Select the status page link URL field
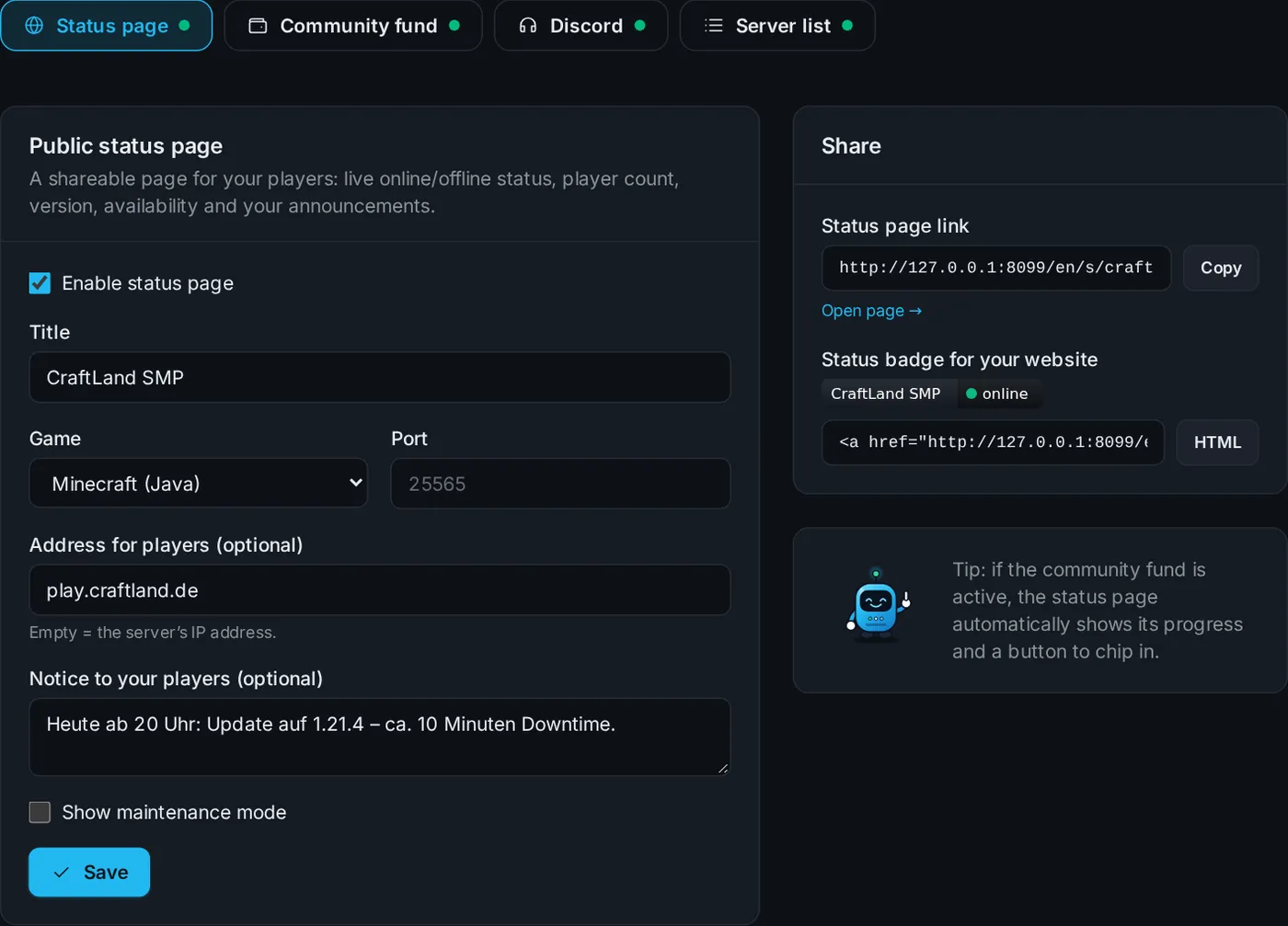 (996, 268)
